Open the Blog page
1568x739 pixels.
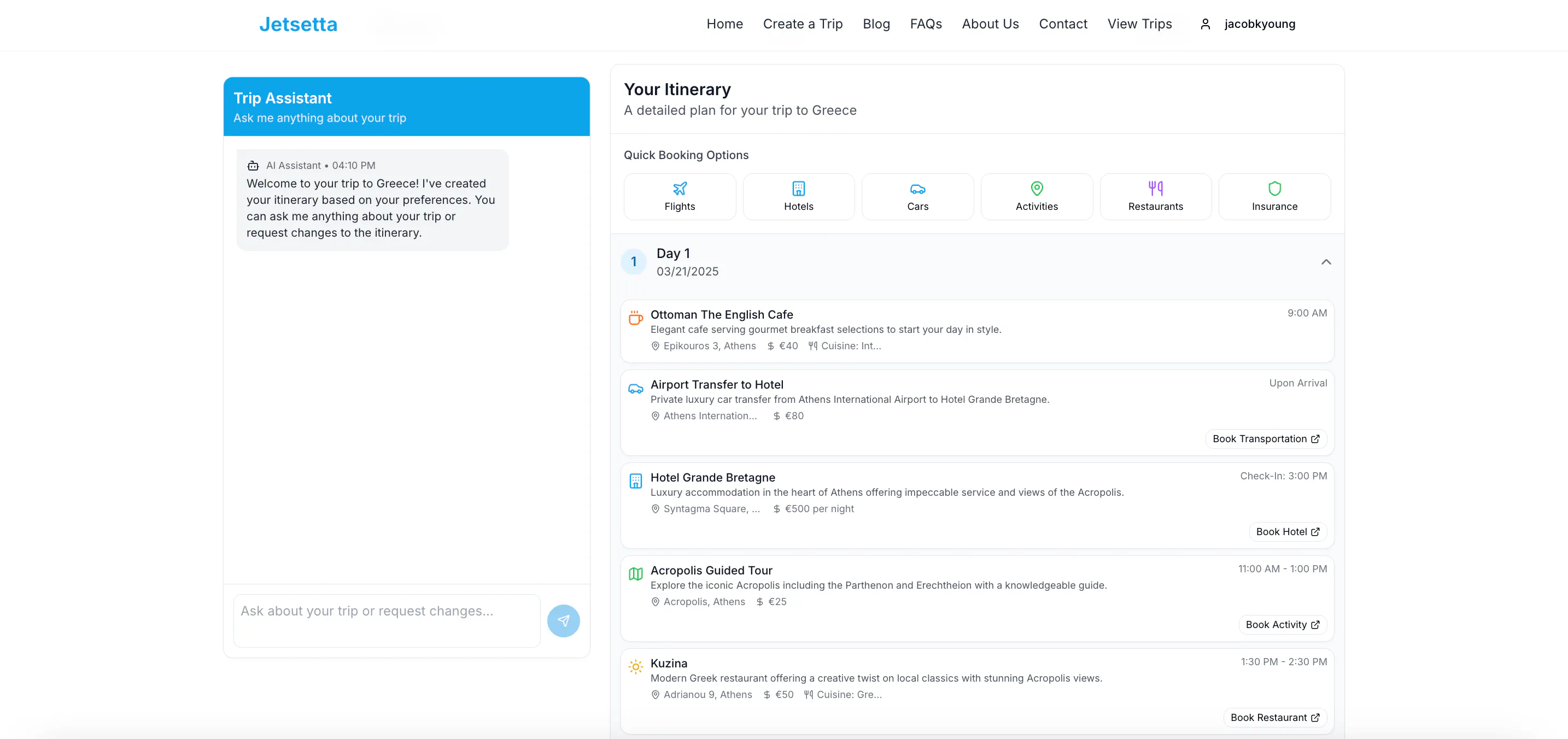(876, 24)
